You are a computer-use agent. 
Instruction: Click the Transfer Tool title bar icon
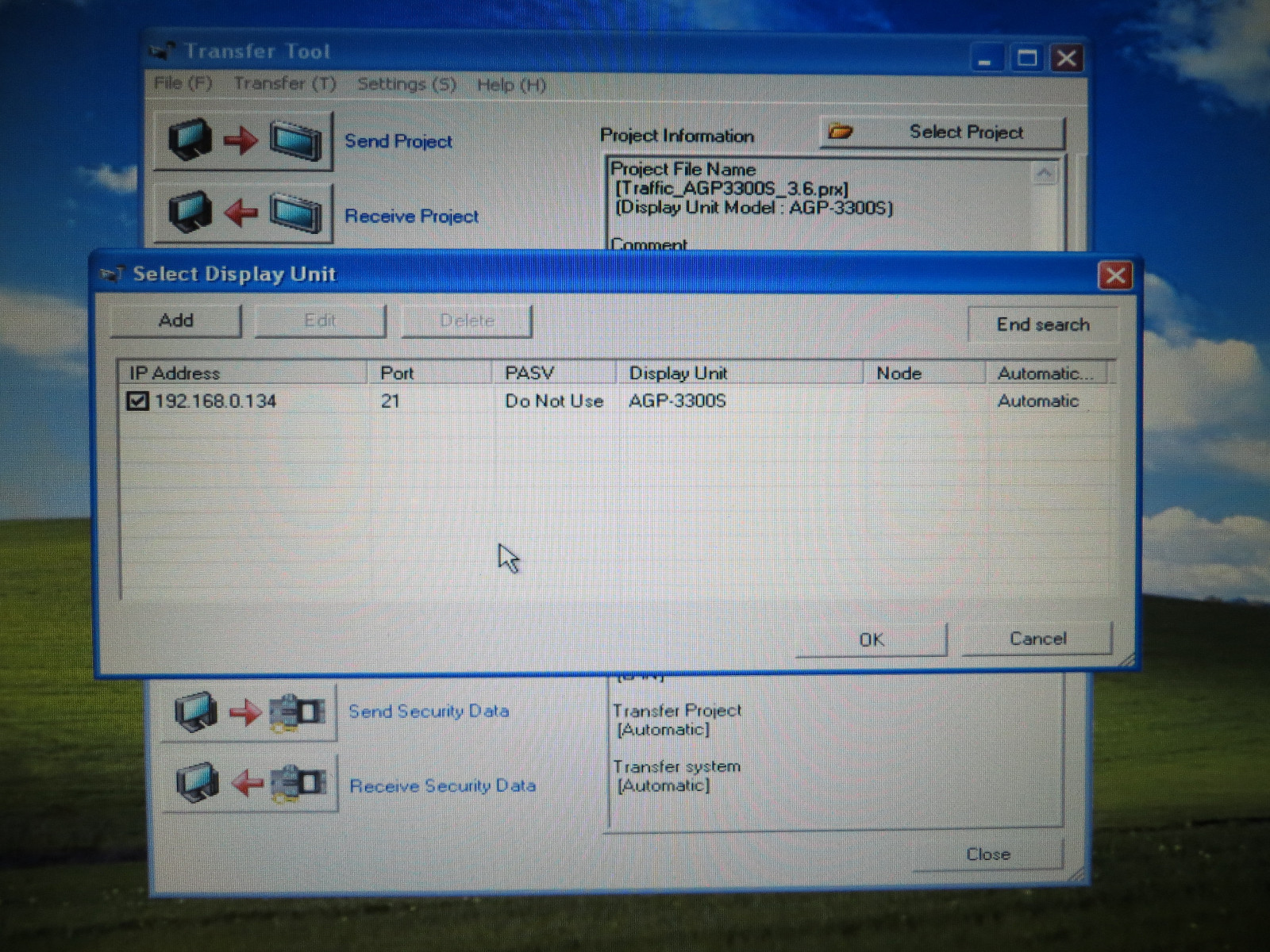click(x=162, y=52)
